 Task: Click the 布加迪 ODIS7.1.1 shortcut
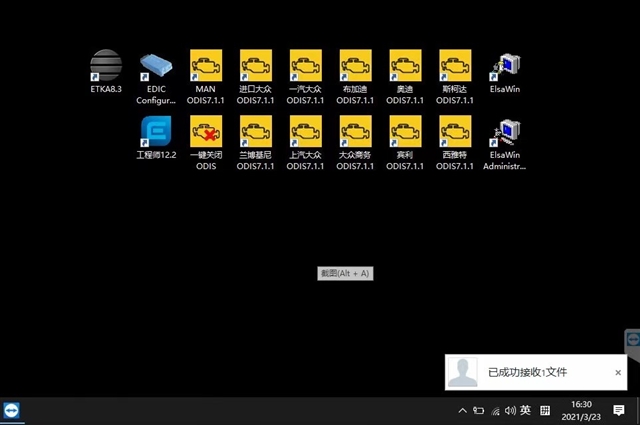[355, 78]
